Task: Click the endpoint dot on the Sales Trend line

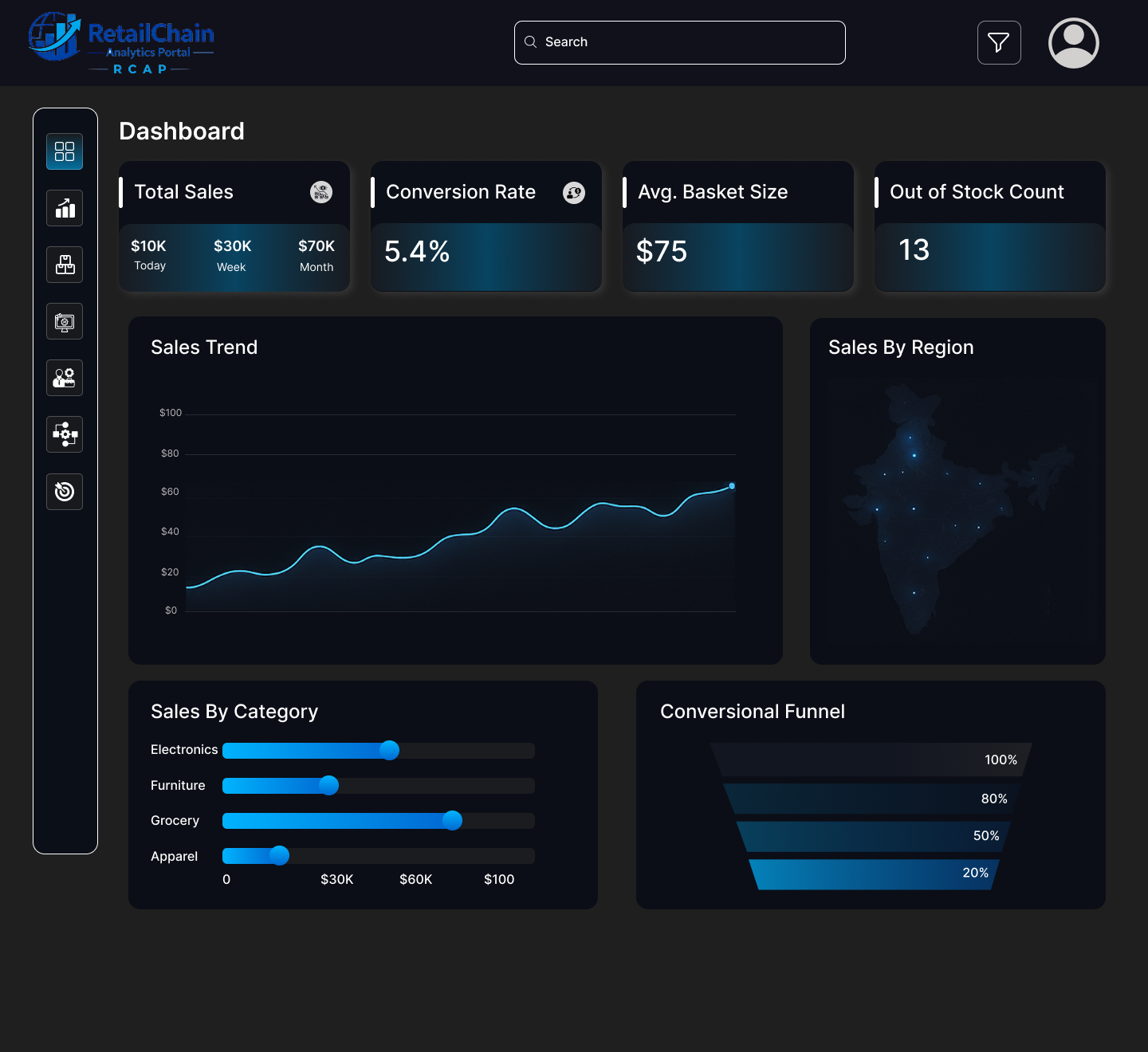Action: (x=732, y=485)
